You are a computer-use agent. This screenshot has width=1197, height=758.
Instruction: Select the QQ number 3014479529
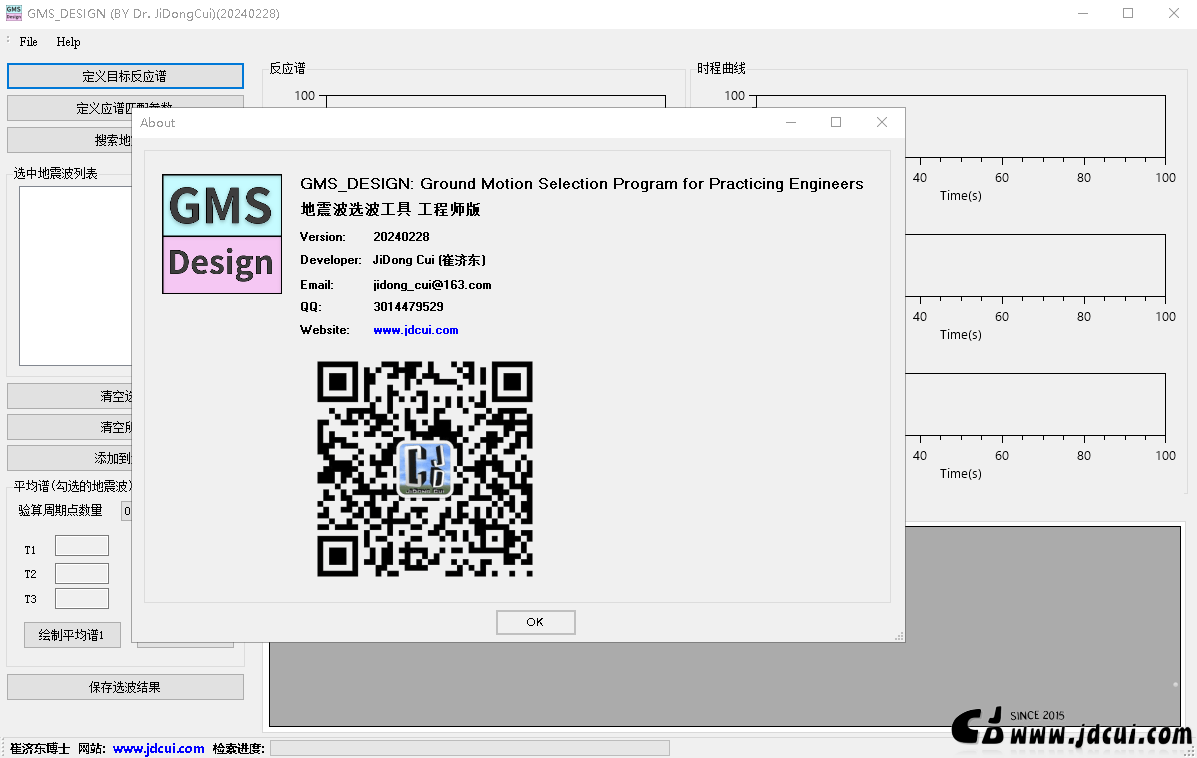pos(408,307)
